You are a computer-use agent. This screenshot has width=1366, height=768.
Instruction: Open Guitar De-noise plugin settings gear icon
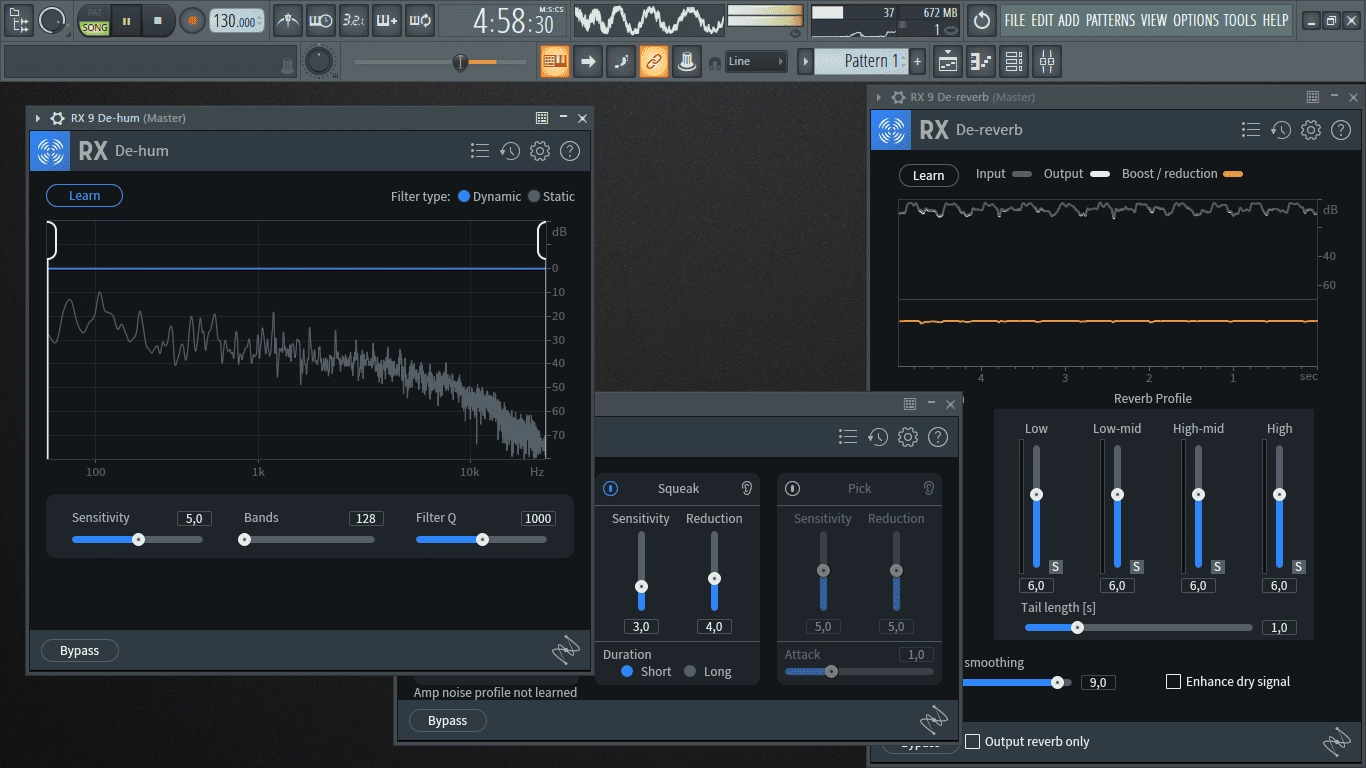[908, 437]
